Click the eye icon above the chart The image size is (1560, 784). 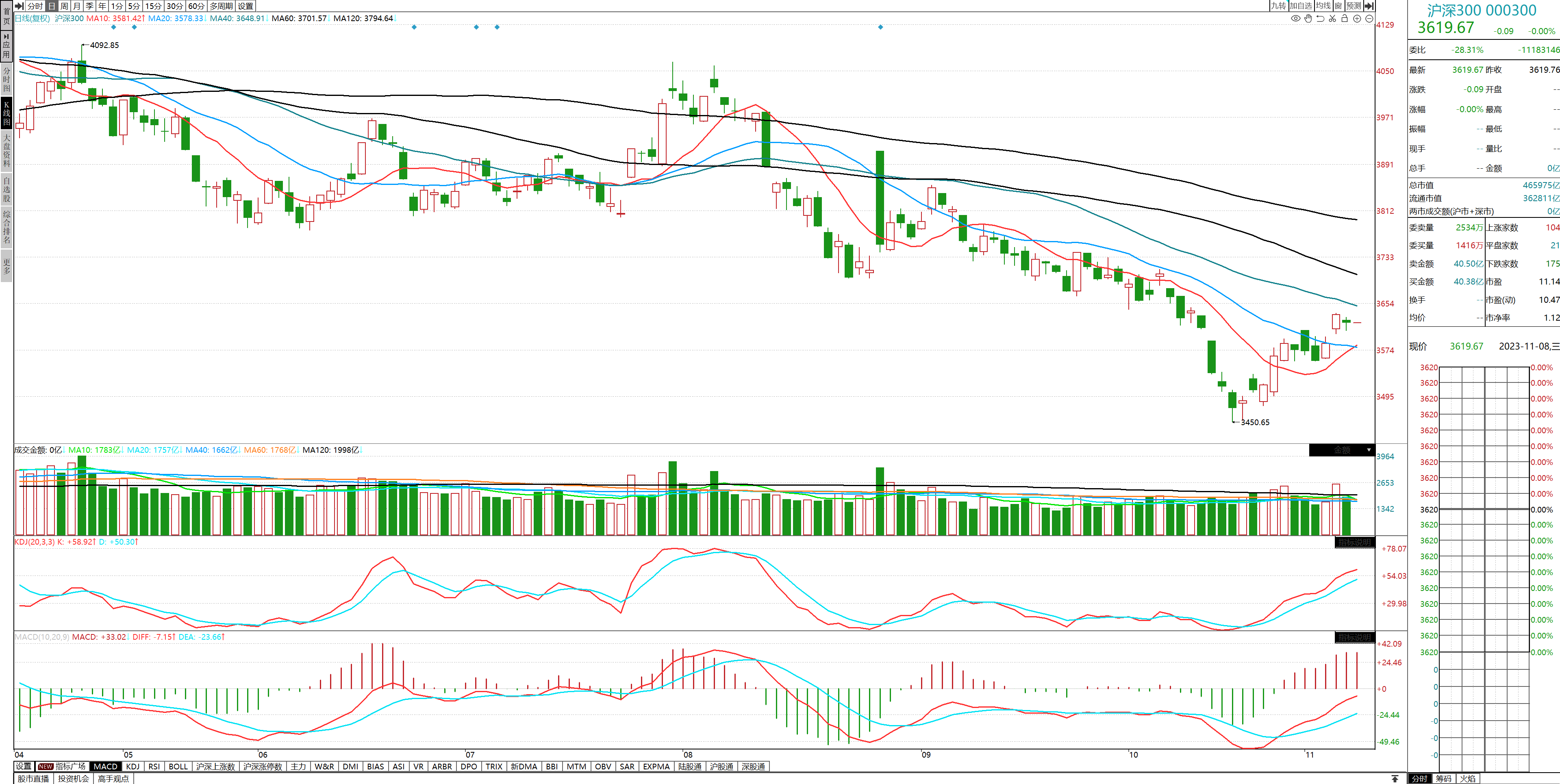pyautogui.click(x=1295, y=19)
